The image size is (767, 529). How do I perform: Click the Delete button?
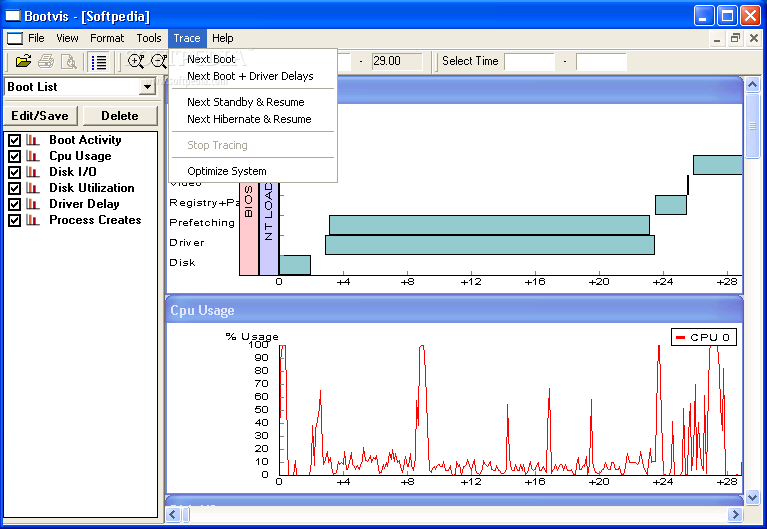coord(120,116)
